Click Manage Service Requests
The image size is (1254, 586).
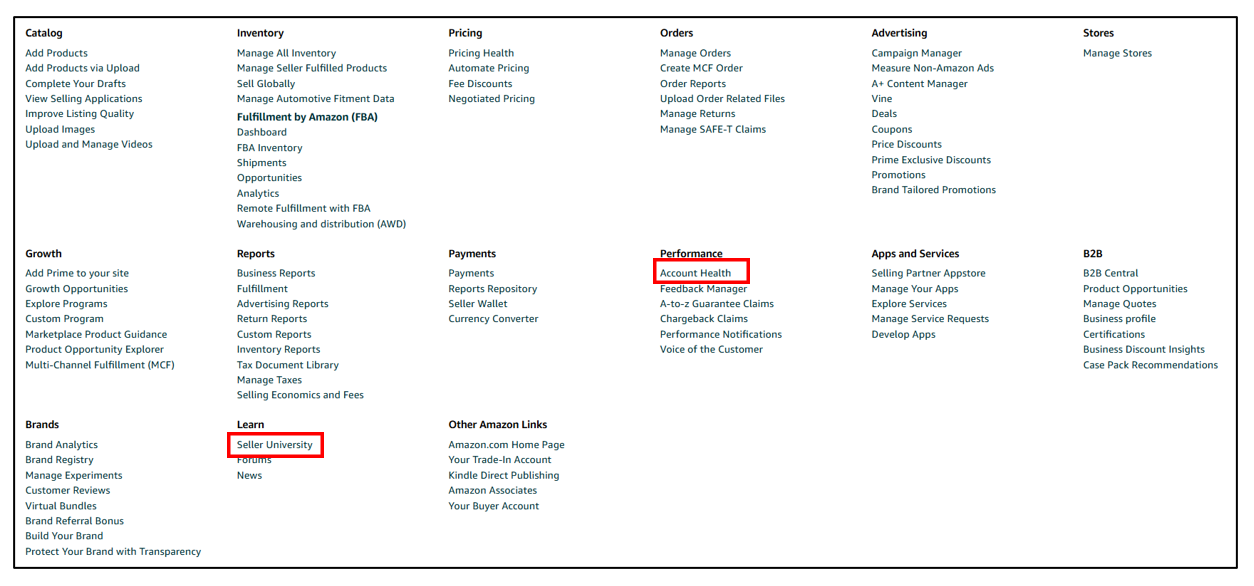click(930, 319)
